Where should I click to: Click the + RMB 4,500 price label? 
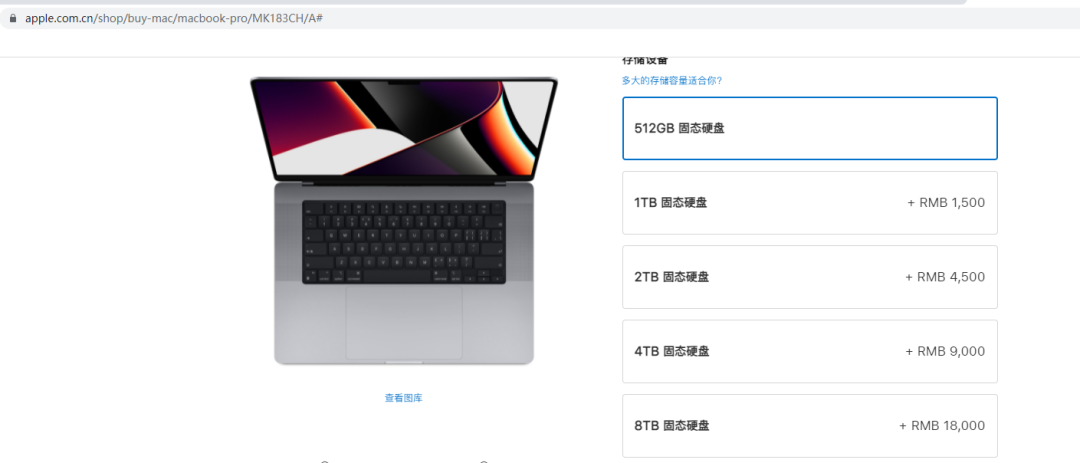[945, 277]
